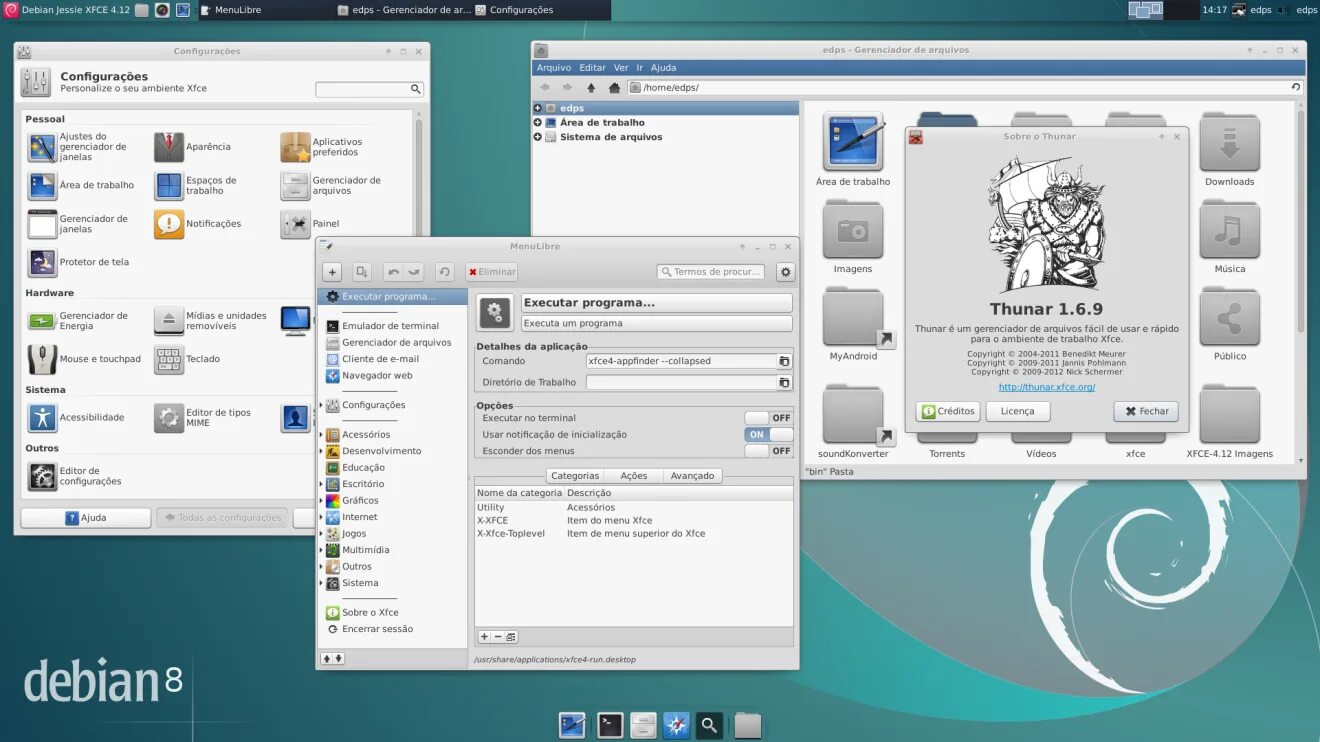Screen dimensions: 1320x742
Task: Click Thunar file view vertical scrollbar
Action: (x=1301, y=220)
